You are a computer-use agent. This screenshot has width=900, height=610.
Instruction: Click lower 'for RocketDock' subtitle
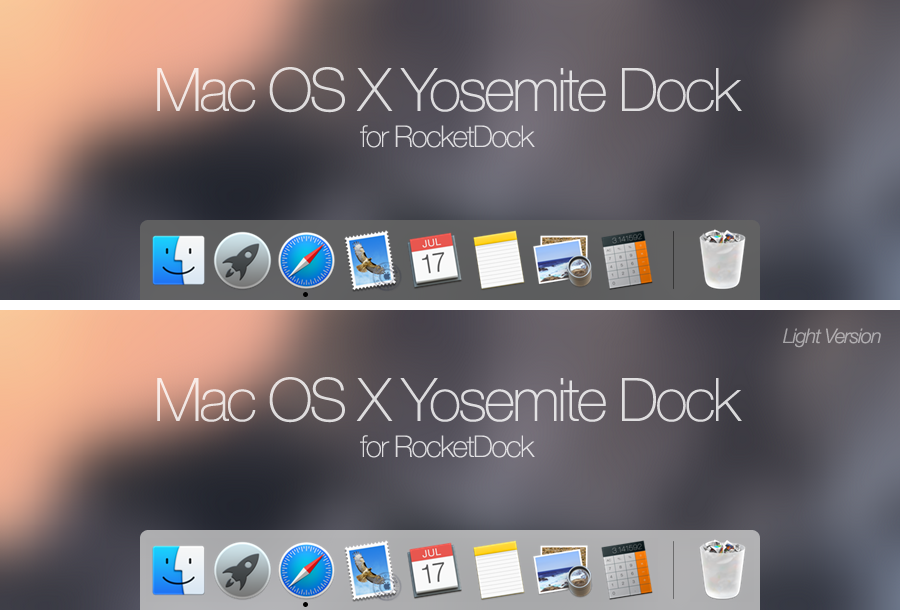[447, 447]
